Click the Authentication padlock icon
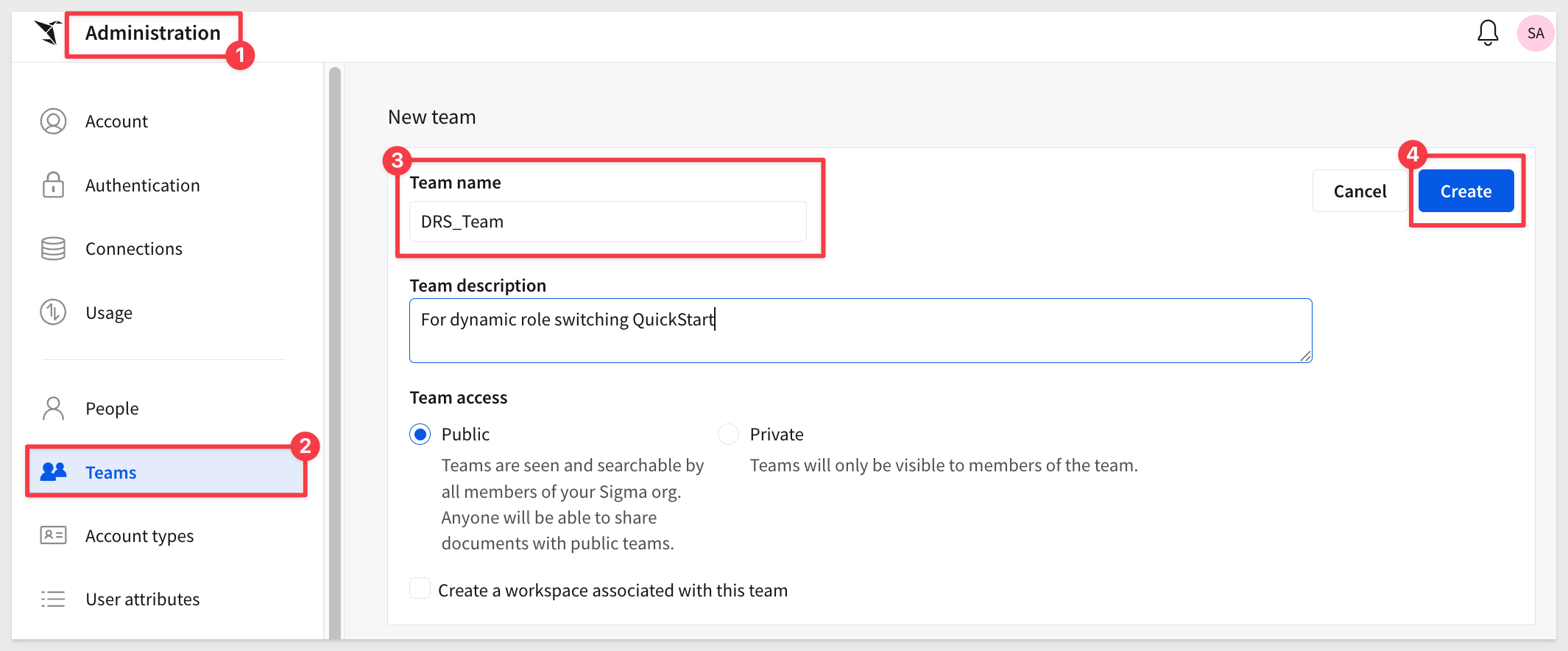 (53, 185)
